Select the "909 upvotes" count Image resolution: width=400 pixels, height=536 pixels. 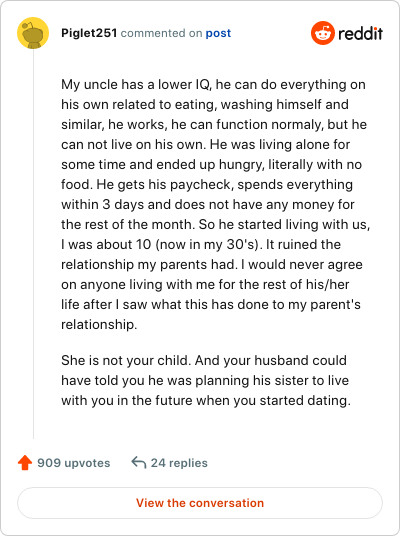click(74, 463)
